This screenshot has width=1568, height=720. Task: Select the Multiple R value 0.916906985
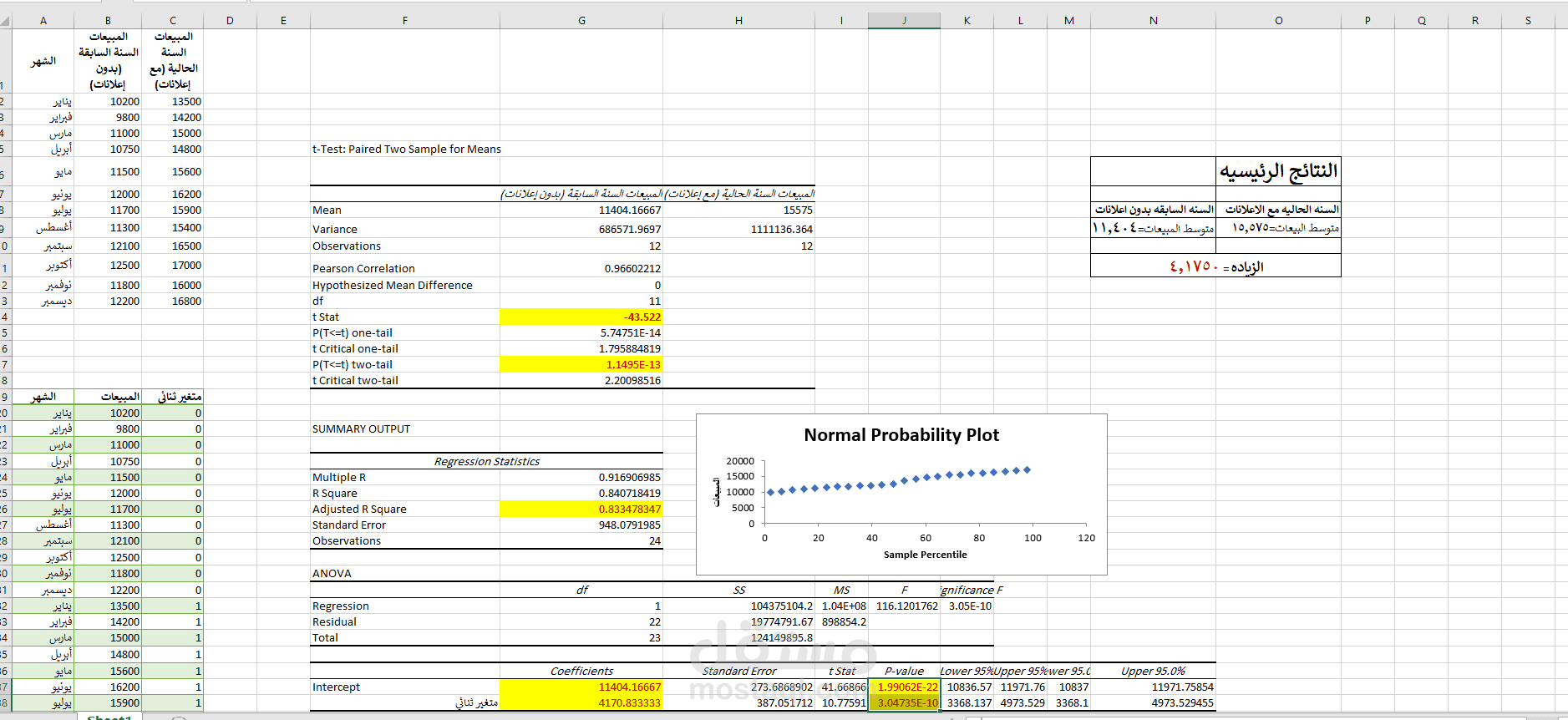(x=581, y=478)
